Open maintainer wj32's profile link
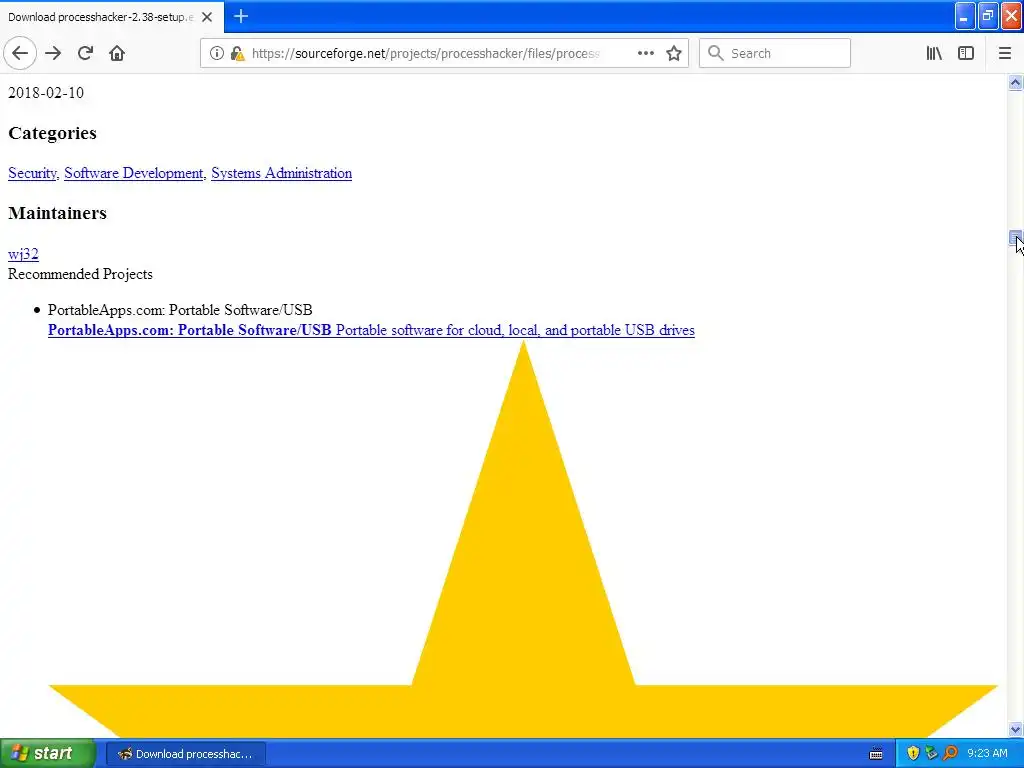This screenshot has width=1024, height=768. point(24,254)
